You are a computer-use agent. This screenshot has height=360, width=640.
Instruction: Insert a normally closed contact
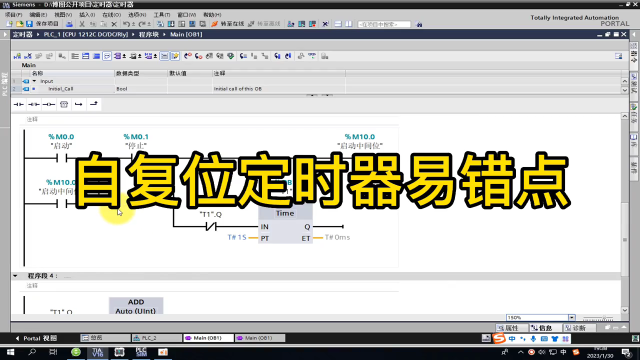point(33,104)
